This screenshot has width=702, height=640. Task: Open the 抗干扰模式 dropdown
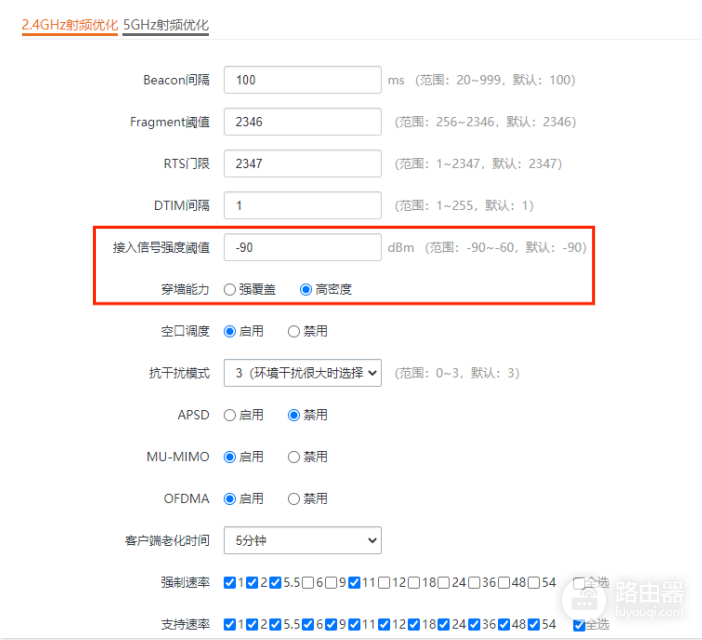pyautogui.click(x=302, y=373)
